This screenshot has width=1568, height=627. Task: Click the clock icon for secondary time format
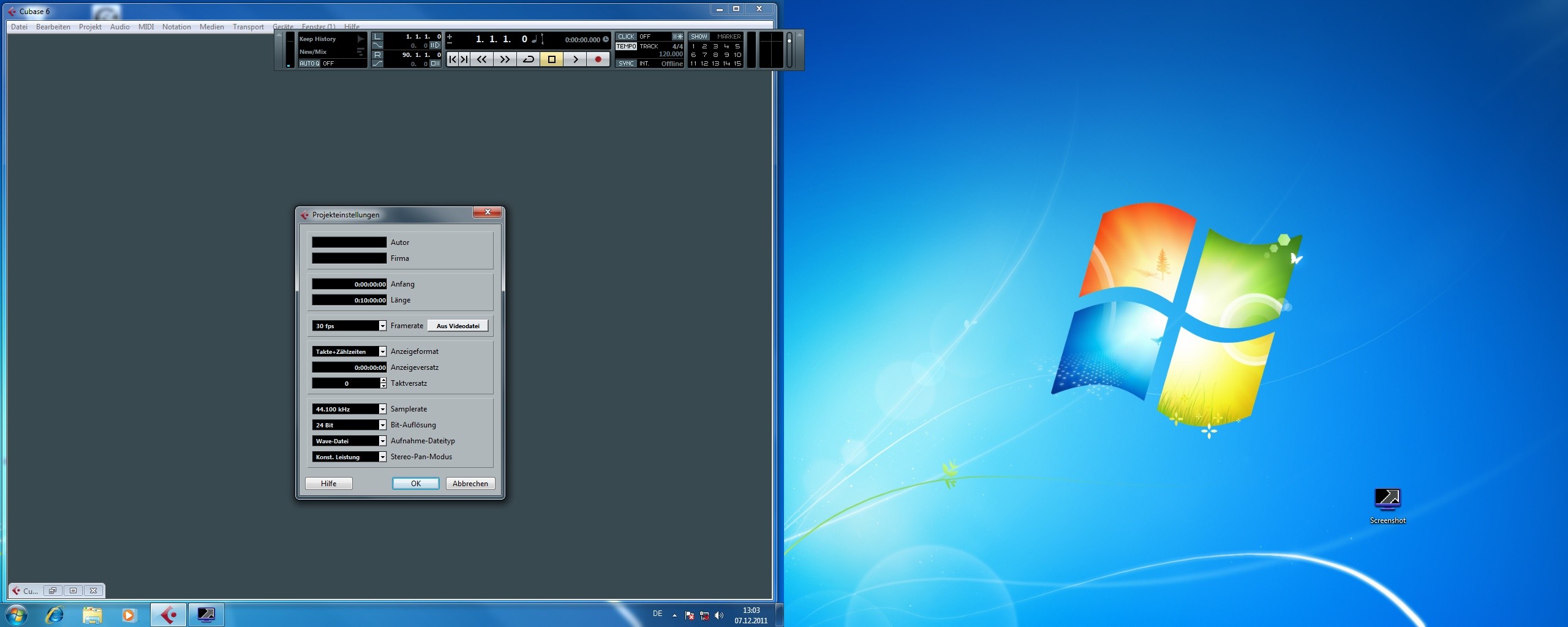[606, 39]
